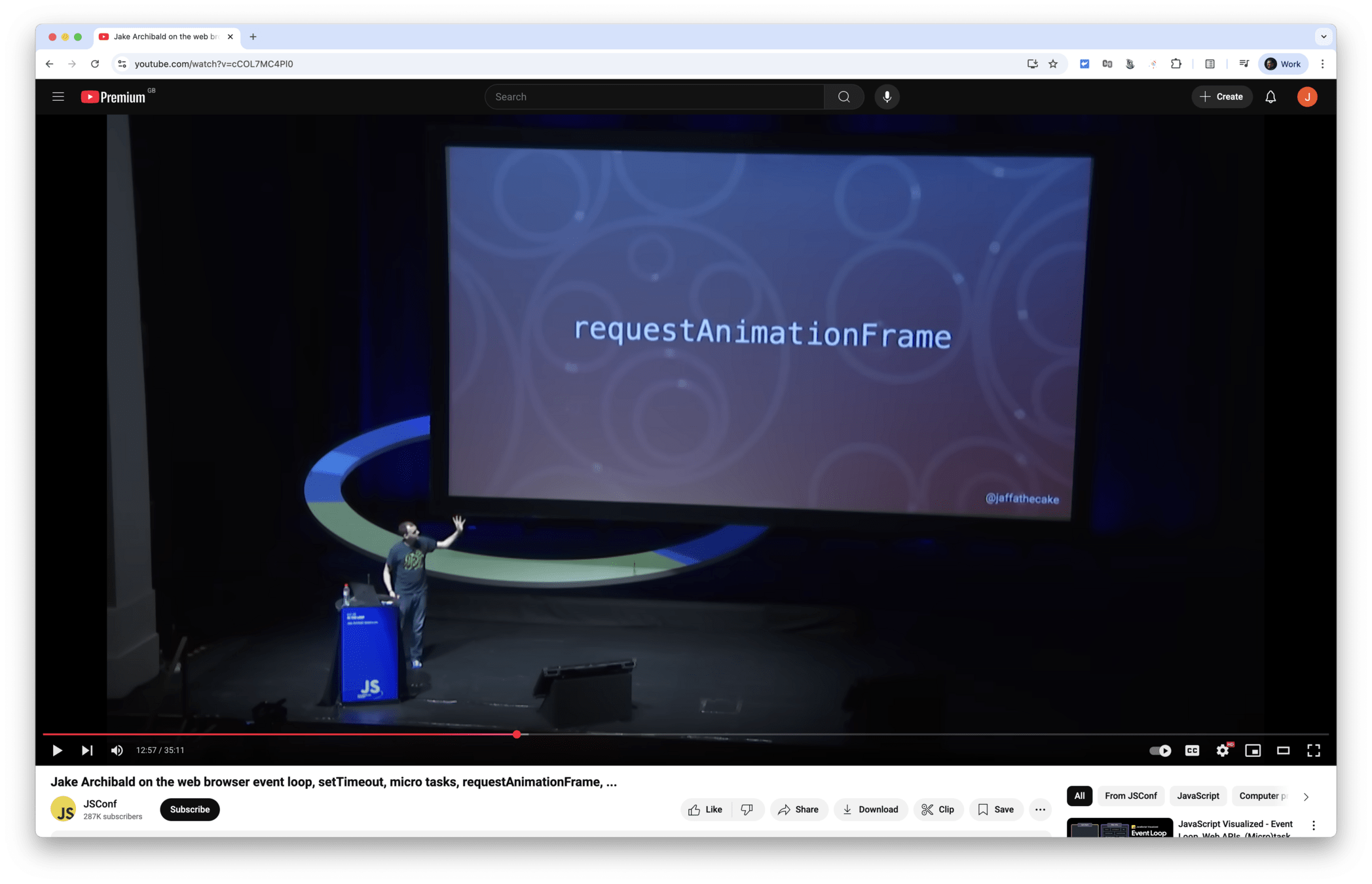Screen dimensions: 1372x884
Task: Click the red video progress bar scrubber
Action: tap(517, 735)
